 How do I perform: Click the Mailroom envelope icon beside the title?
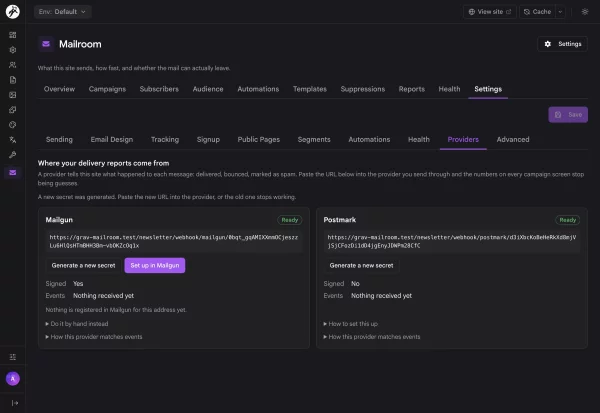coord(46,44)
